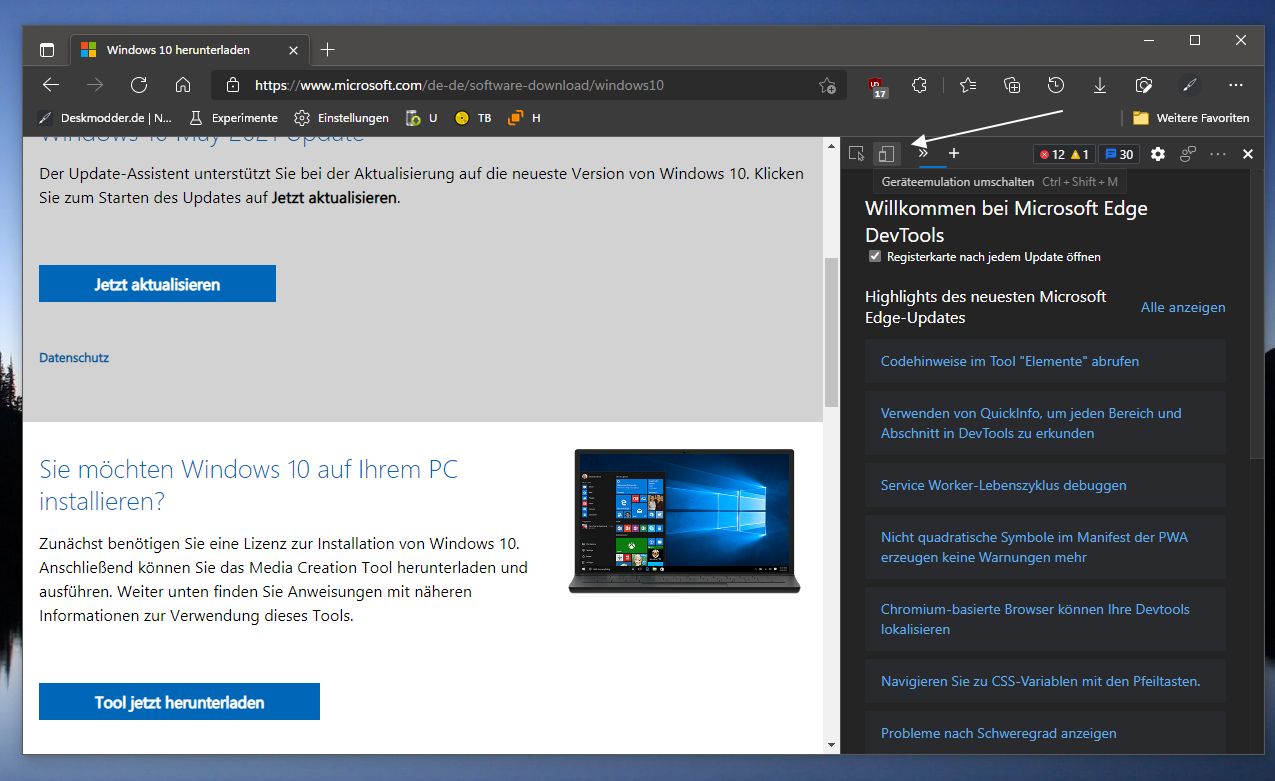Open the Einstellungen bookmark
Viewport: 1275px width, 781px height.
(341, 118)
